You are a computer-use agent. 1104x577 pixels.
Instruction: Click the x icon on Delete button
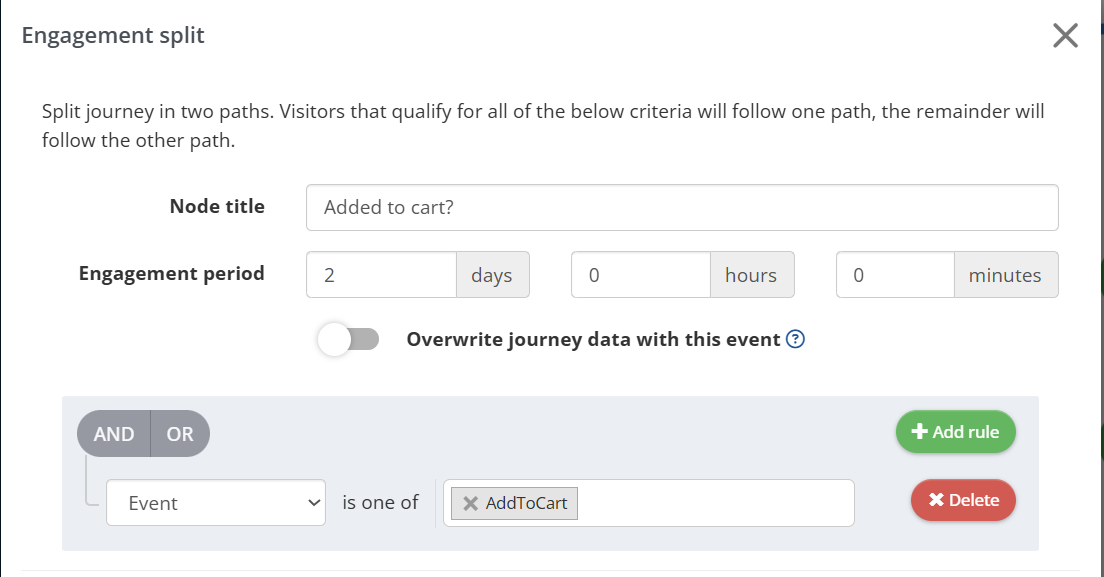tap(936, 500)
